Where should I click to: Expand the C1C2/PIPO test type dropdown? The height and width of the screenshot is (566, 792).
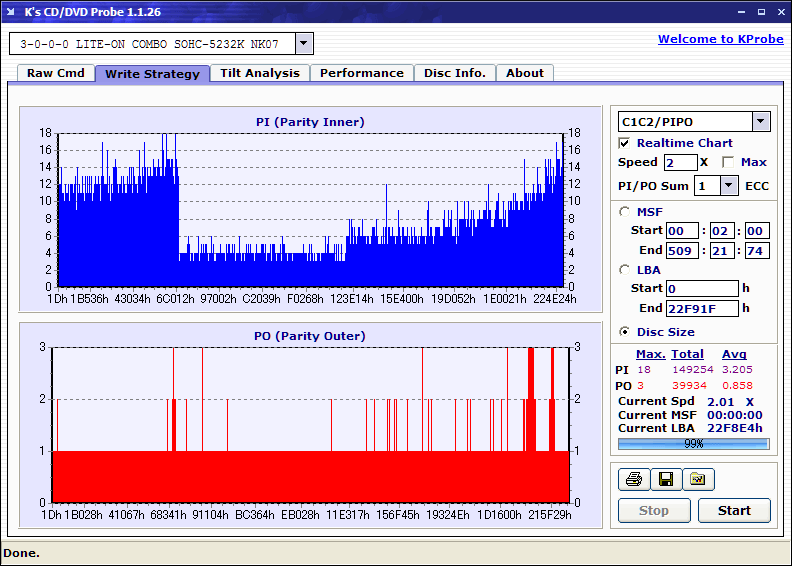point(760,121)
